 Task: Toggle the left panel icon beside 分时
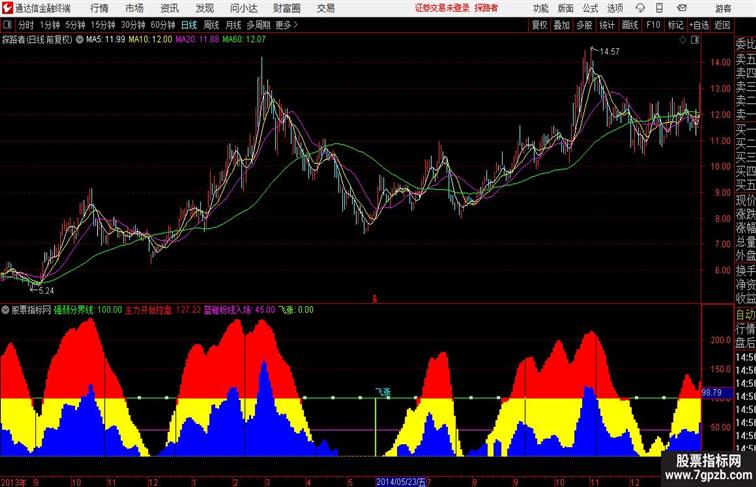coord(7,25)
